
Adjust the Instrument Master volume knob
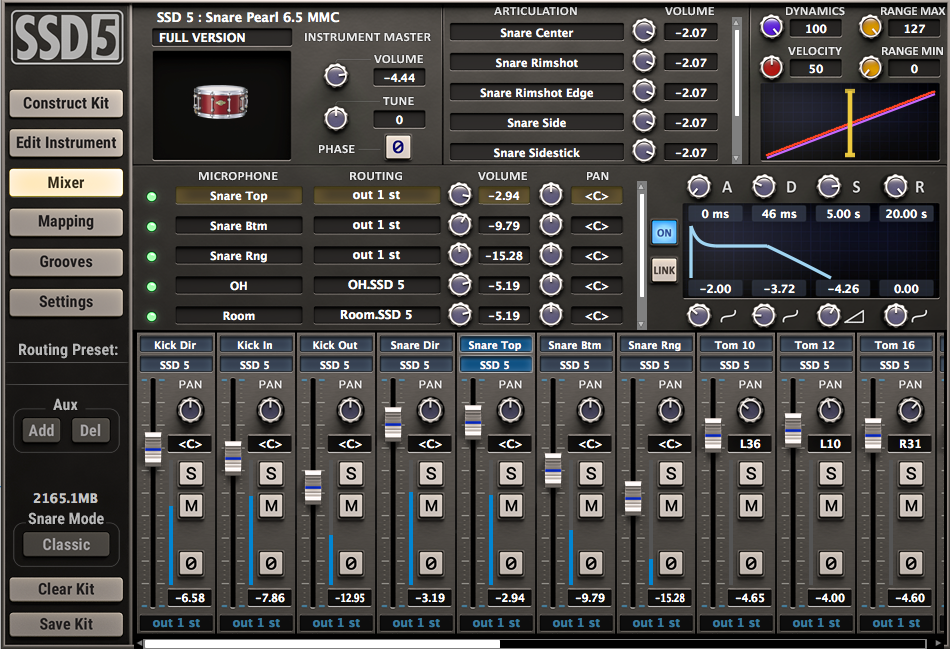(x=336, y=76)
